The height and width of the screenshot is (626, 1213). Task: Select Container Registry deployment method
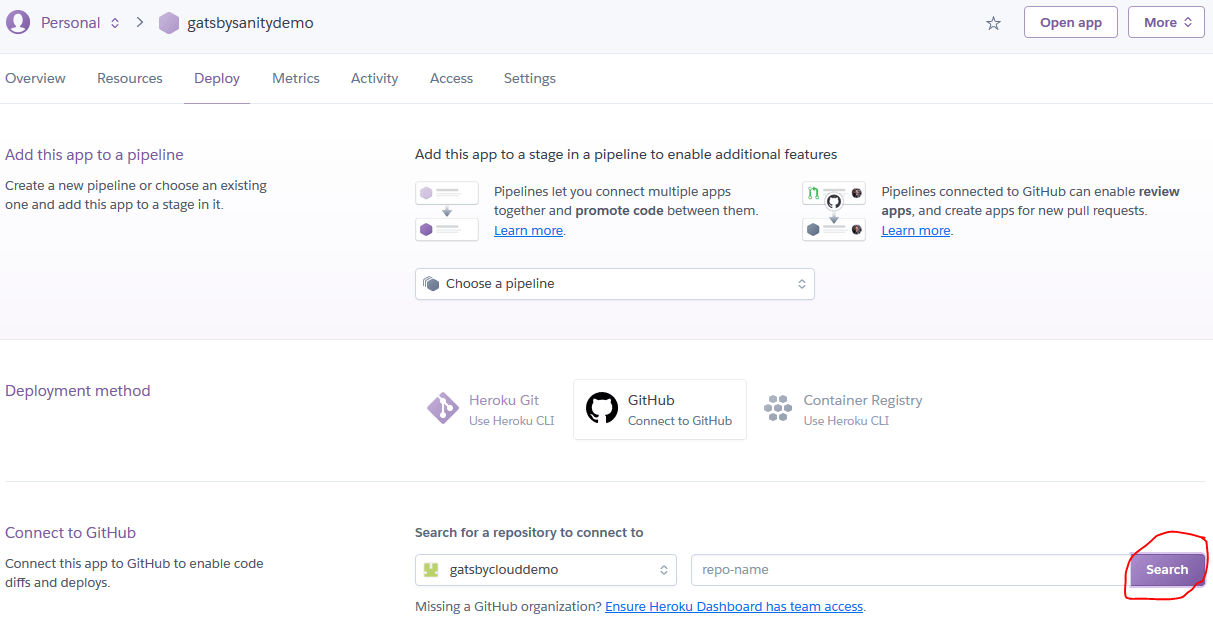(x=844, y=409)
